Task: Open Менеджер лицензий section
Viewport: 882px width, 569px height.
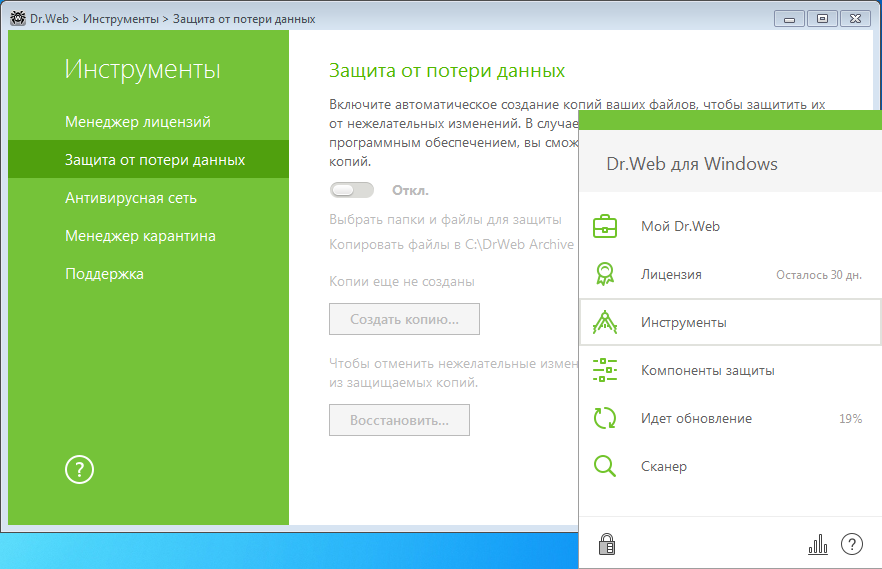Action: click(x=138, y=121)
